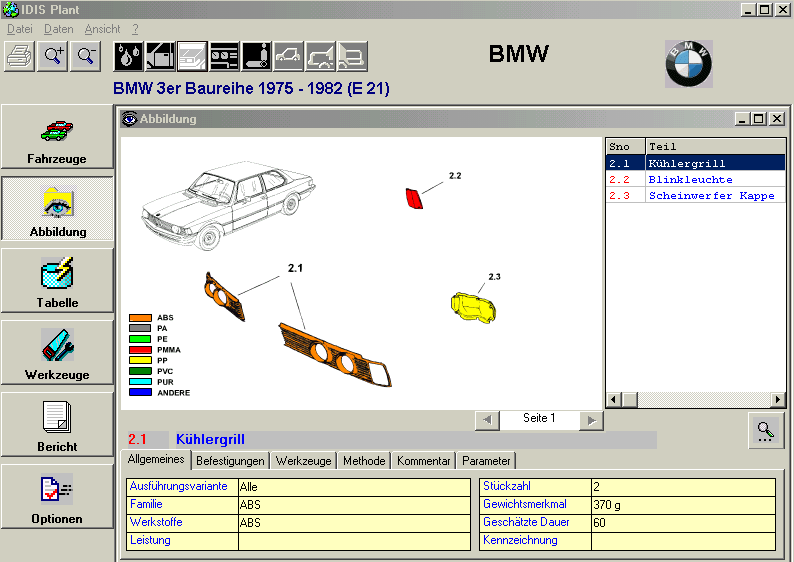Viewport: 794px width, 562px height.
Task: Click the eye icon in Abbildung title bar
Action: click(x=130, y=118)
